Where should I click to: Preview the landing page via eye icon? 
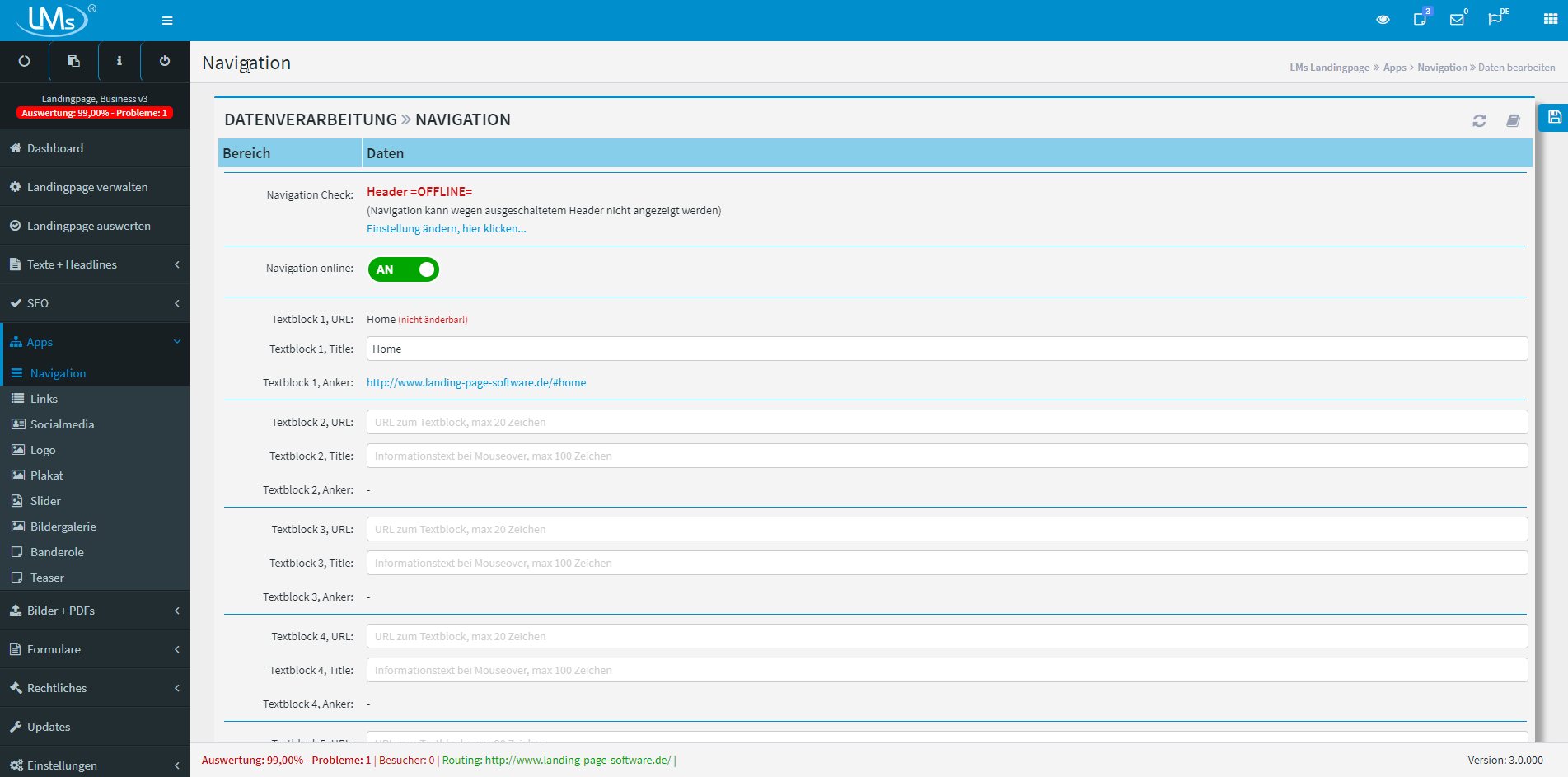click(1383, 19)
